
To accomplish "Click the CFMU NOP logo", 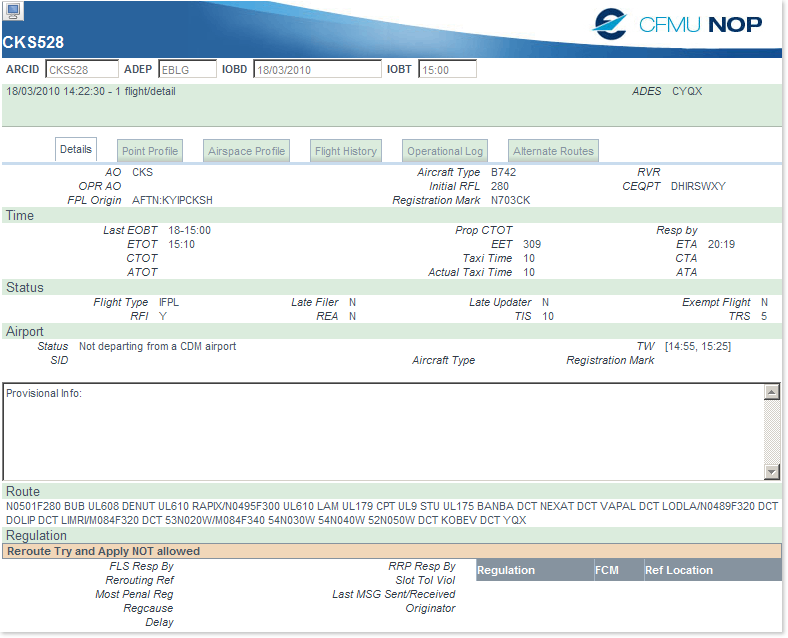I will click(677, 24).
